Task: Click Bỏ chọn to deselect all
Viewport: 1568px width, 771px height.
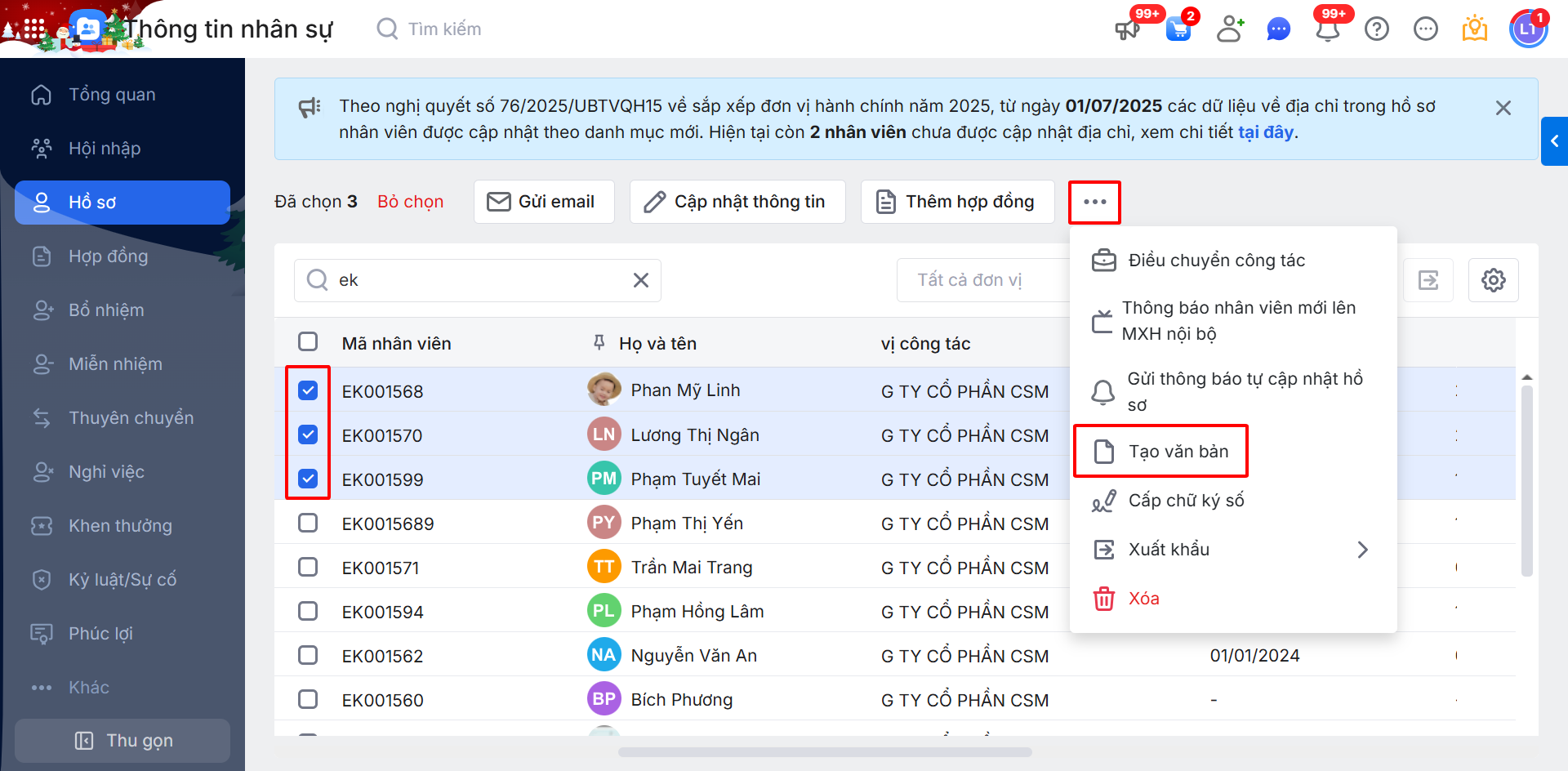Action: 411,202
